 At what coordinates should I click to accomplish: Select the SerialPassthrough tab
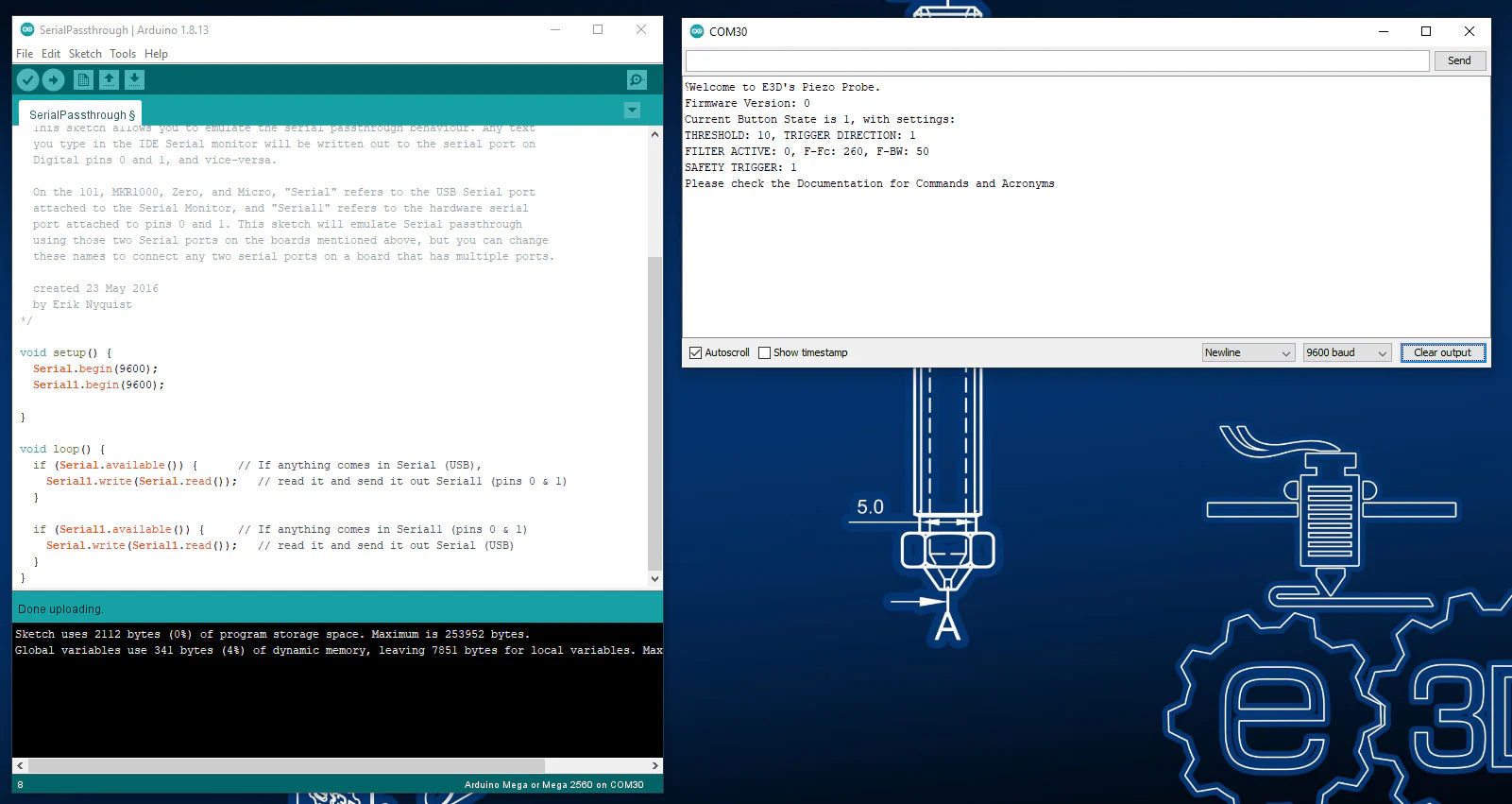(81, 114)
